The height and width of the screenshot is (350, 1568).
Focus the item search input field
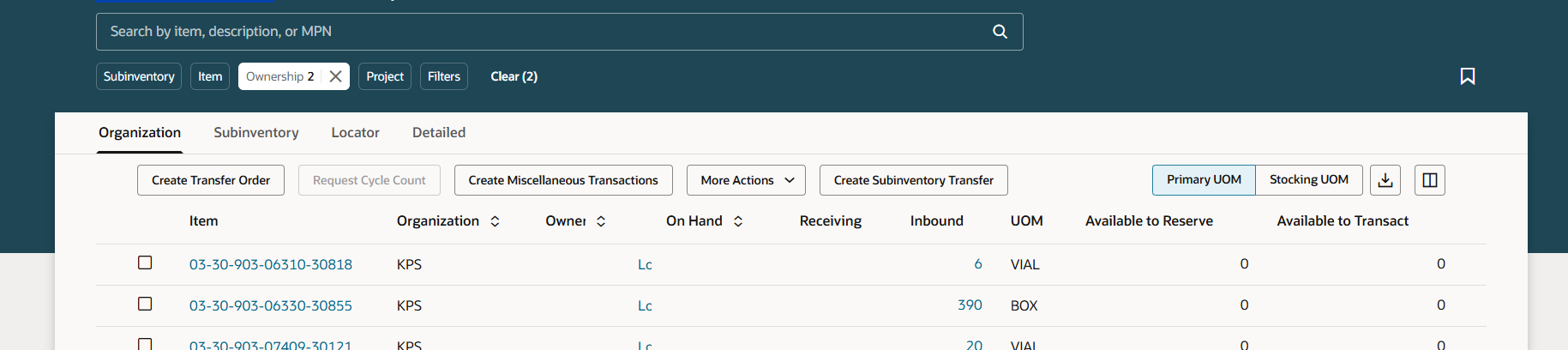(x=540, y=32)
